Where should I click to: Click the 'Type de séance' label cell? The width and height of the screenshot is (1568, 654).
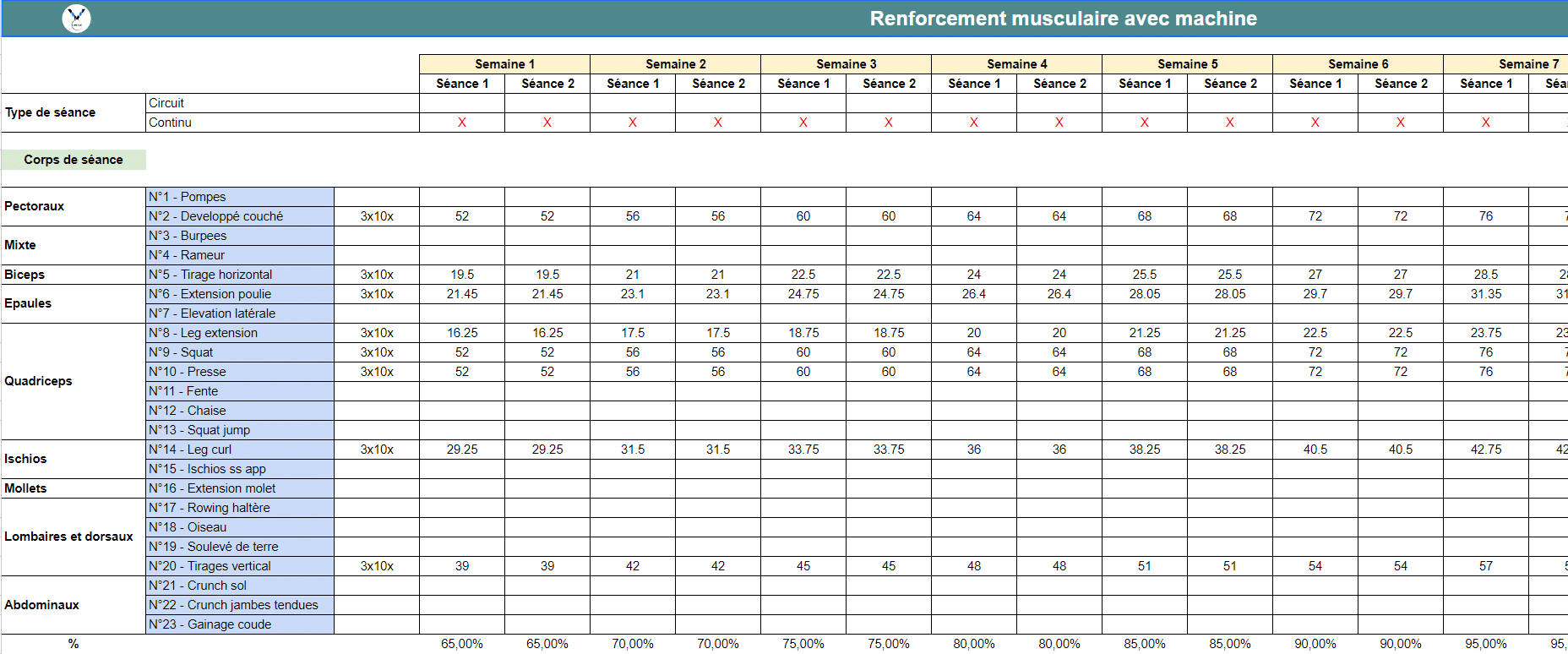tap(73, 112)
